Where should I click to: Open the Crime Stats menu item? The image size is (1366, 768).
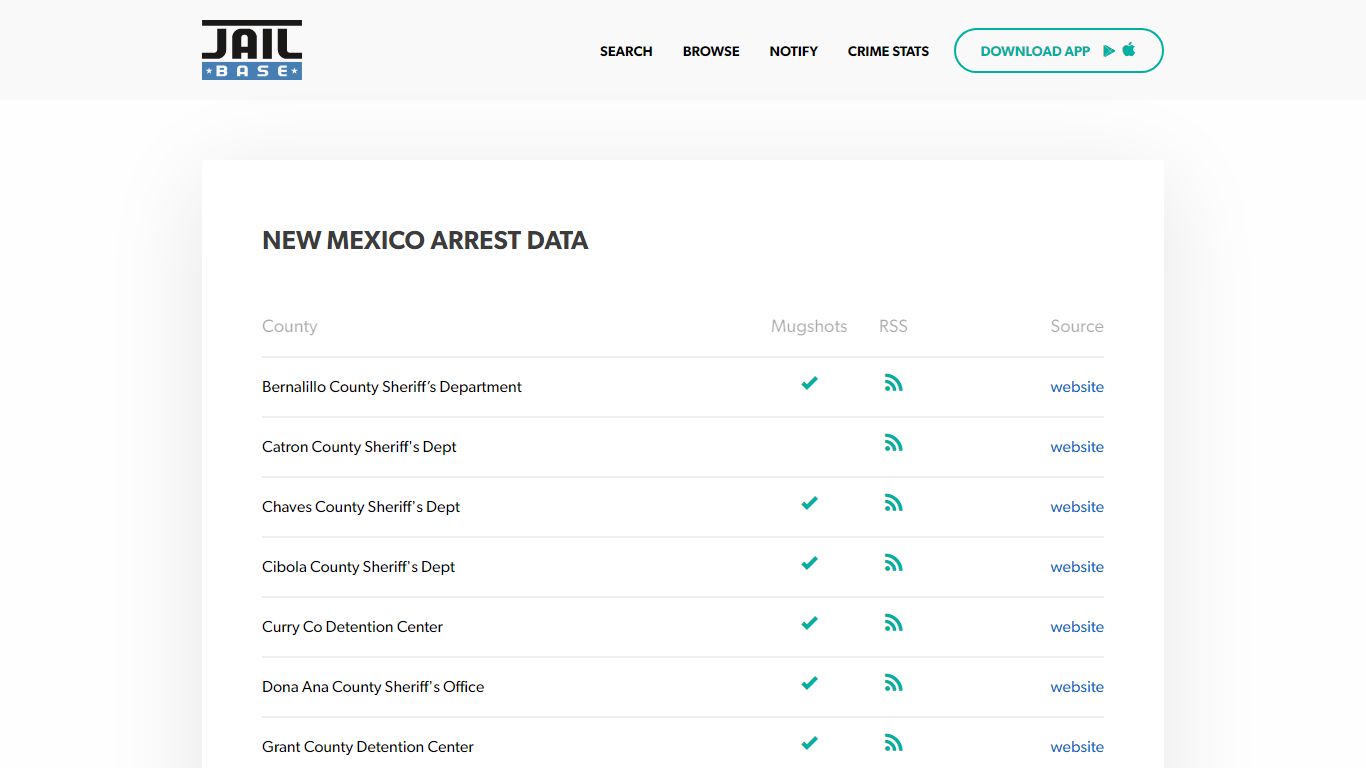click(888, 51)
